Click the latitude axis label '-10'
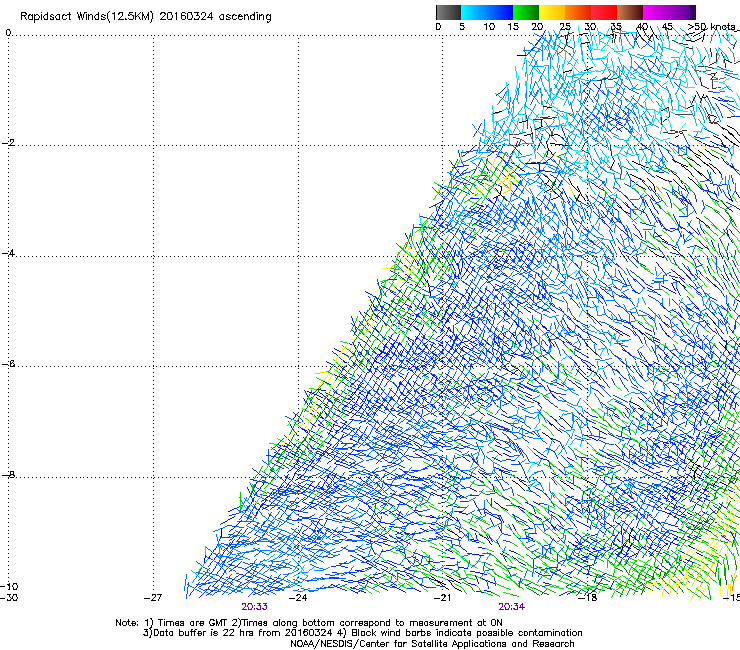The image size is (740, 650). point(9,586)
